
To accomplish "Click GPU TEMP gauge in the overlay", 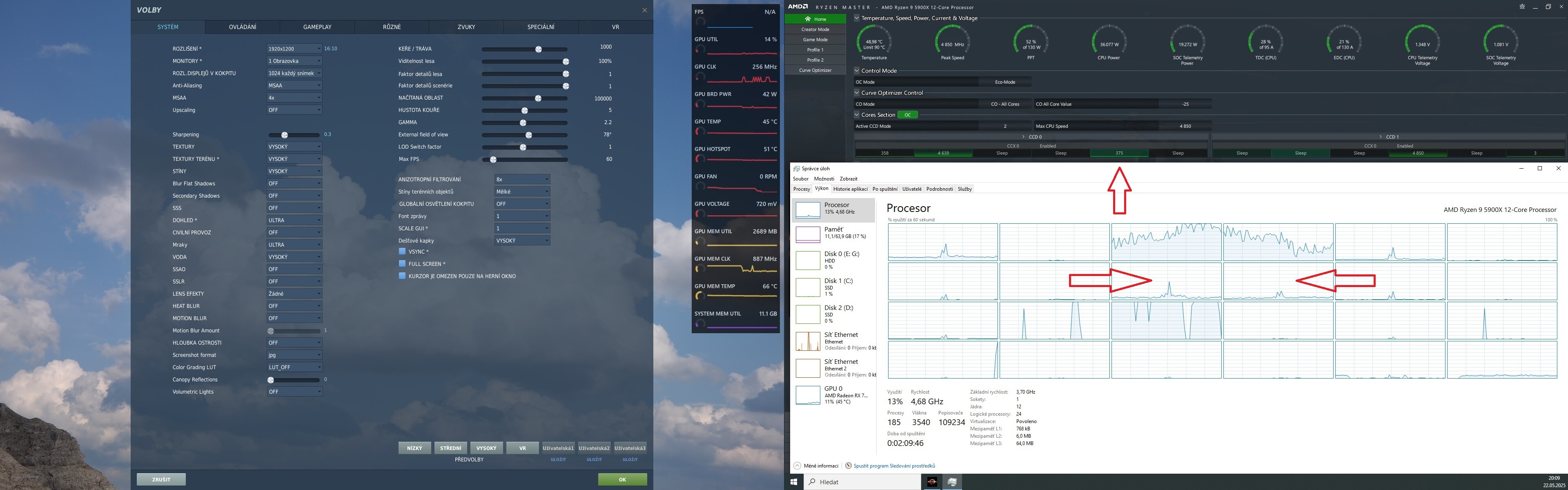I will coord(701,131).
